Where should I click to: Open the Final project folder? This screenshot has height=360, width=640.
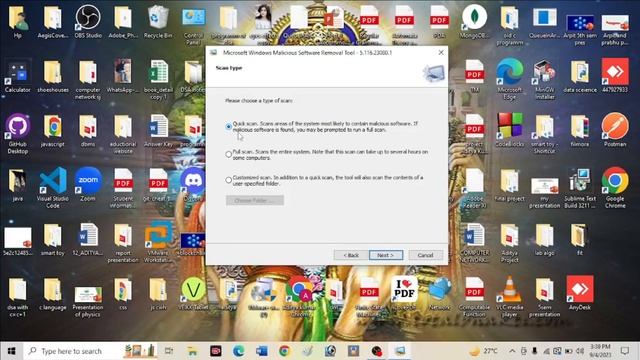click(x=509, y=184)
